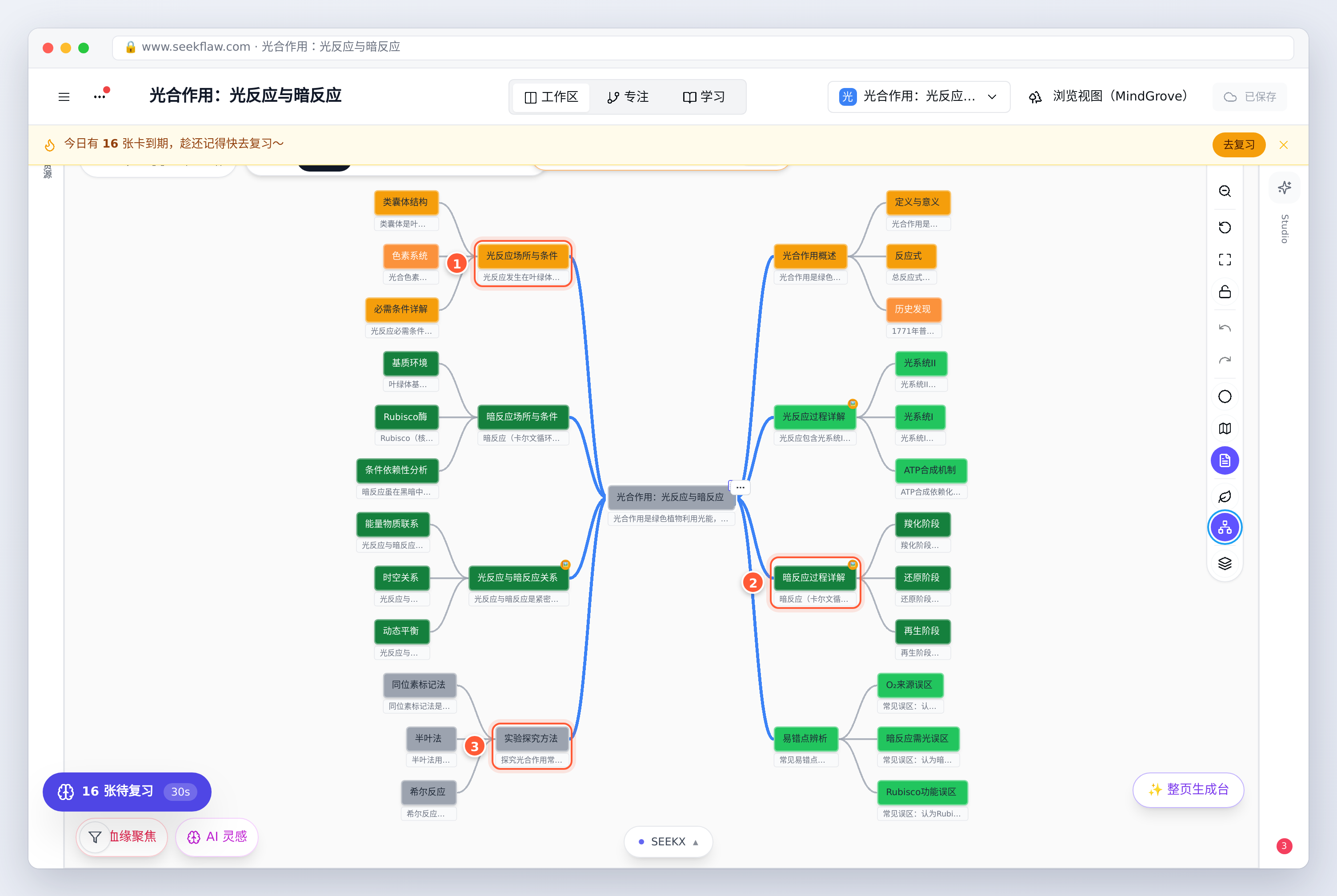1337x896 pixels.
Task: Click the circle shape icon in toolbar
Action: [1225, 396]
